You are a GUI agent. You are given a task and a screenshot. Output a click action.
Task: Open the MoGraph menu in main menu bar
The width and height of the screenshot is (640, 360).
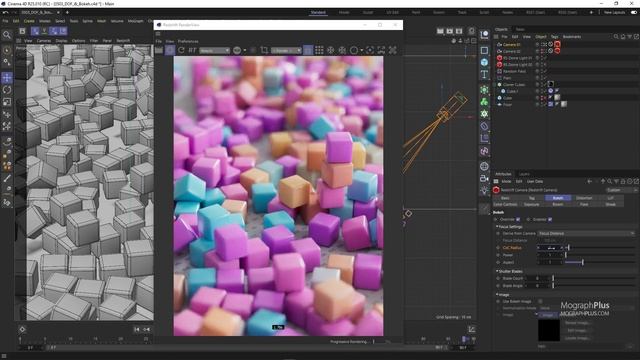click(136, 21)
